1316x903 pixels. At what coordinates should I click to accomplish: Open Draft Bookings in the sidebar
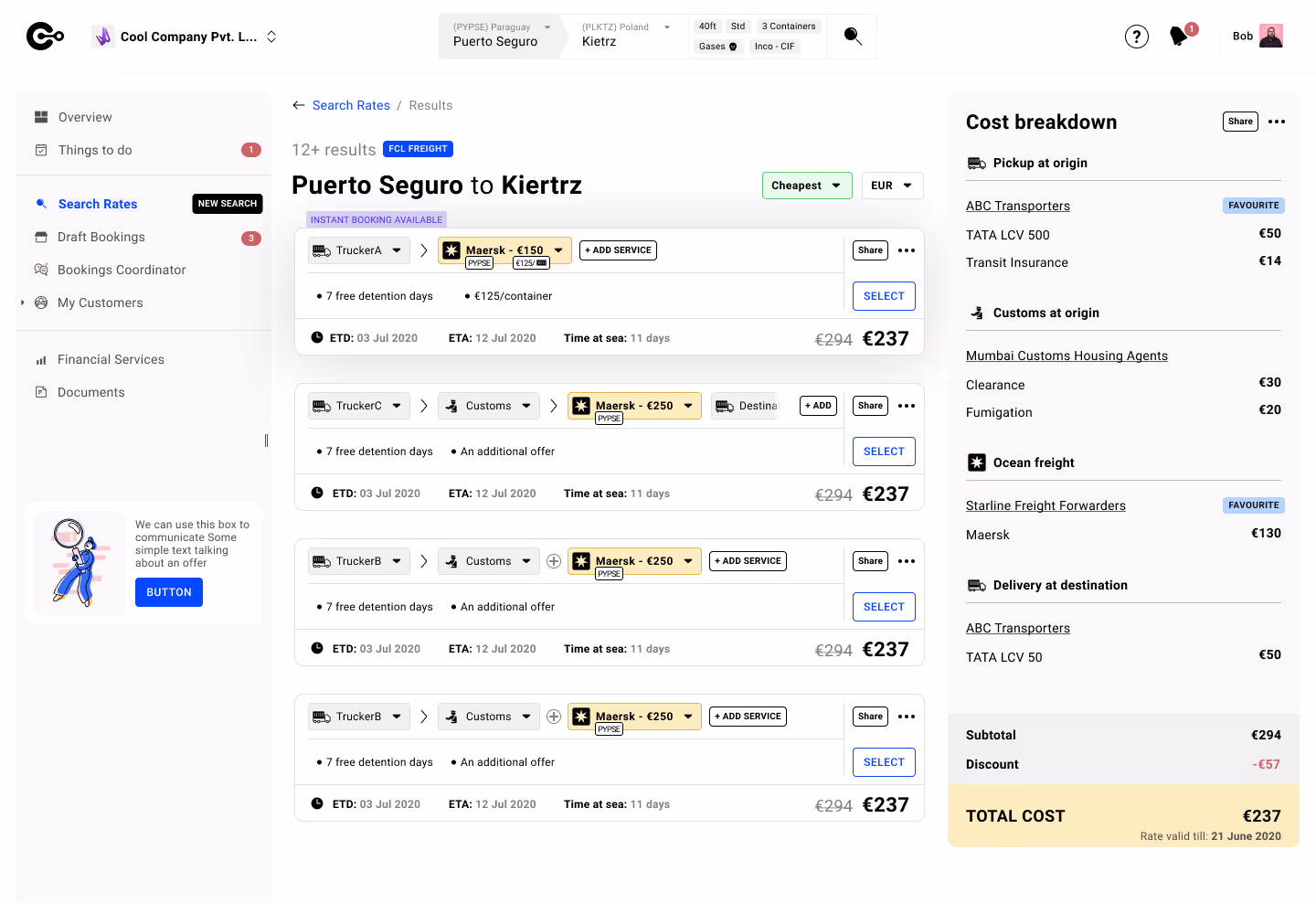tap(101, 237)
